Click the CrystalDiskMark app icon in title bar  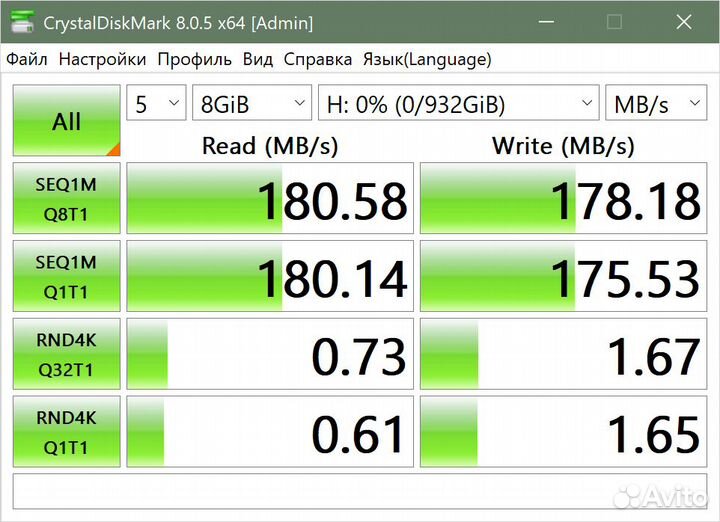(x=22, y=22)
